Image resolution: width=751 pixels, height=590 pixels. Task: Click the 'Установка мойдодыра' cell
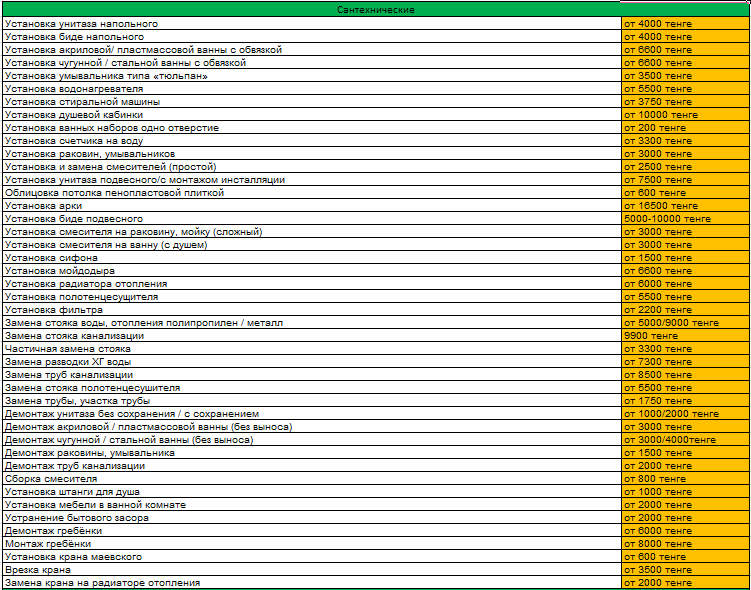[x=312, y=271]
